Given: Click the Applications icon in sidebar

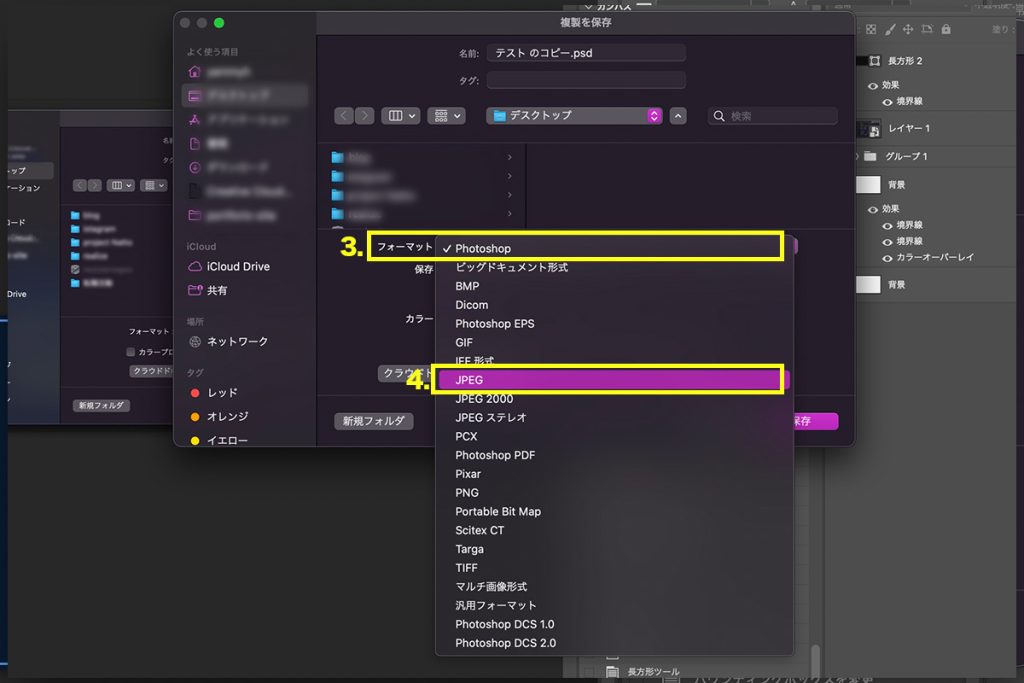Looking at the screenshot, I should (195, 119).
